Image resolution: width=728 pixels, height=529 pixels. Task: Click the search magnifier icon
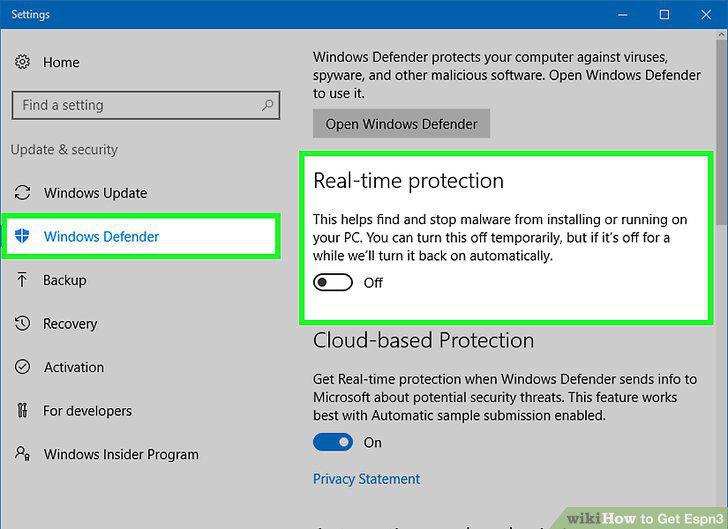click(x=267, y=105)
